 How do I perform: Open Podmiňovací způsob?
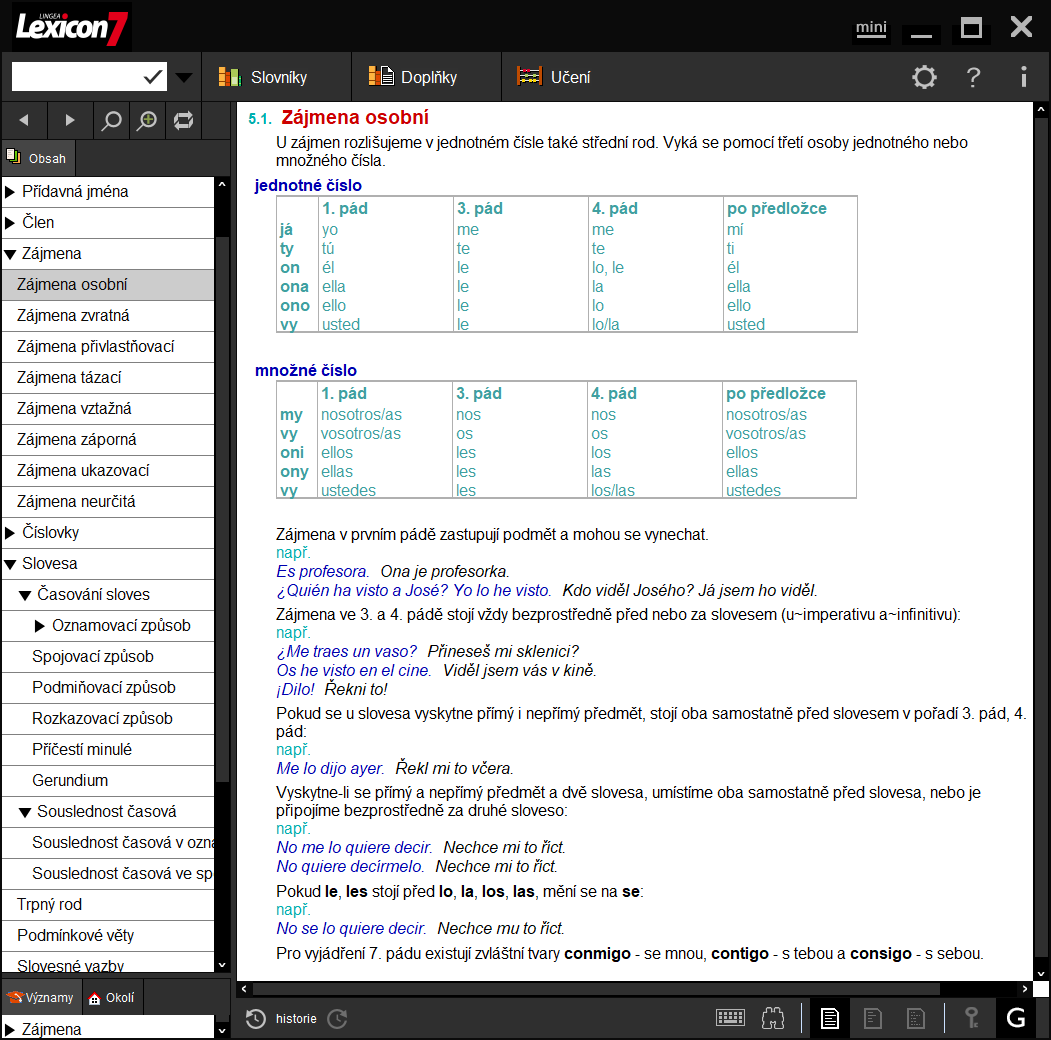(x=108, y=688)
